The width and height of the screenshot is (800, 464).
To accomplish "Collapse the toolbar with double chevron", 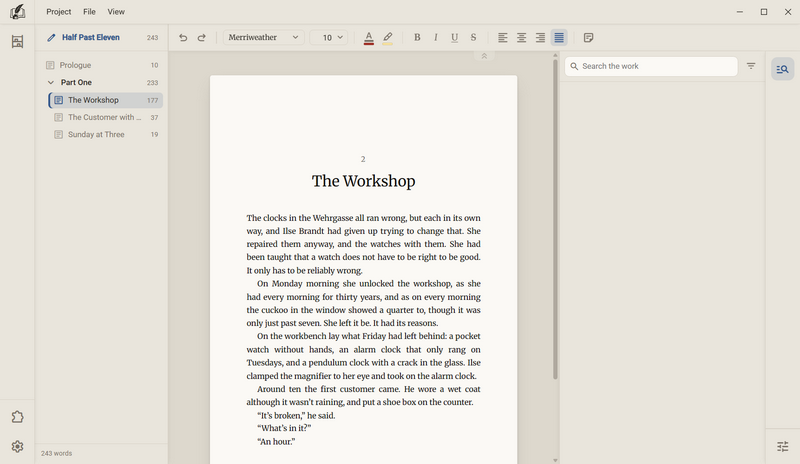I will point(484,56).
